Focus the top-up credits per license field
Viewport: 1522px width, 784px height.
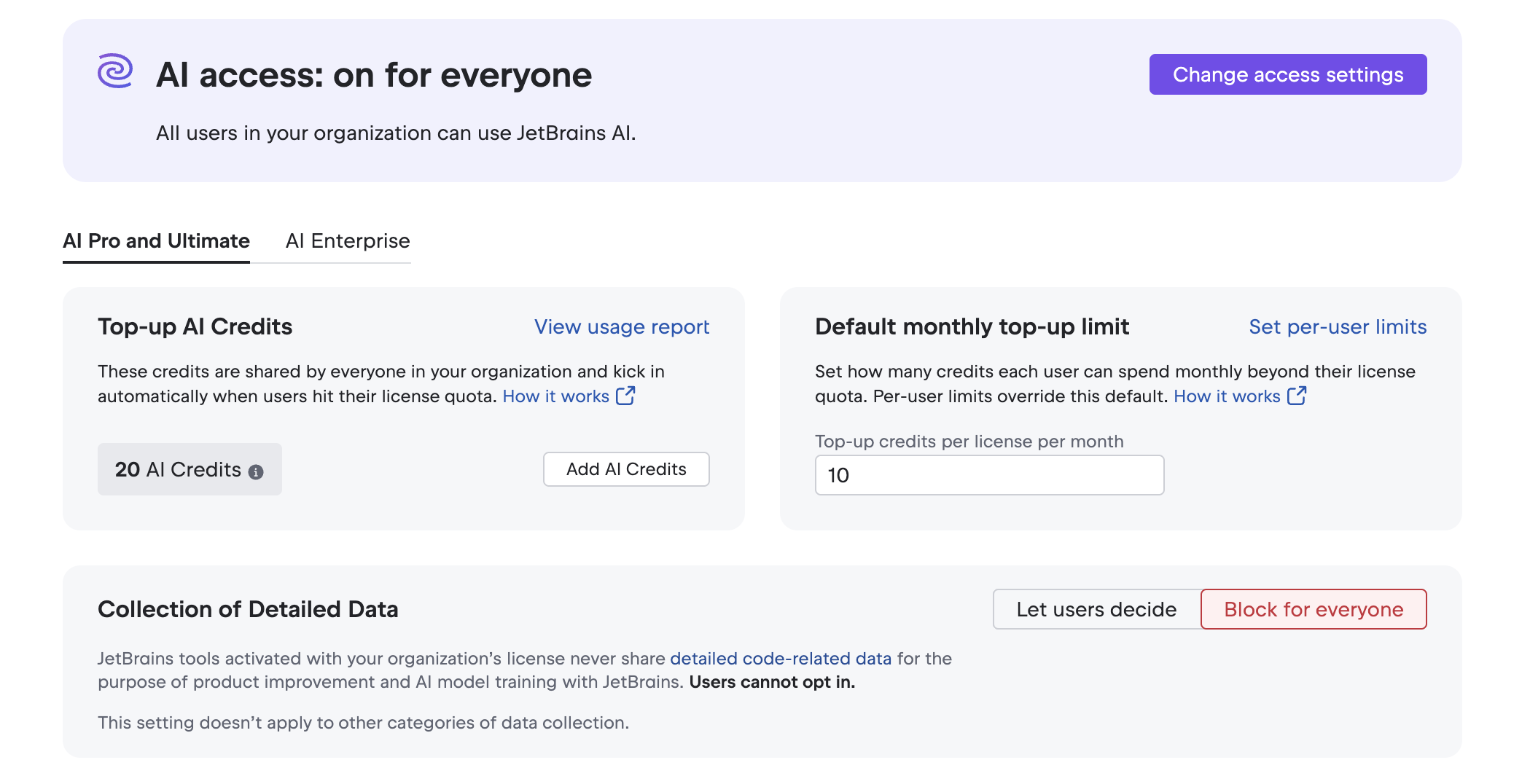(x=989, y=475)
